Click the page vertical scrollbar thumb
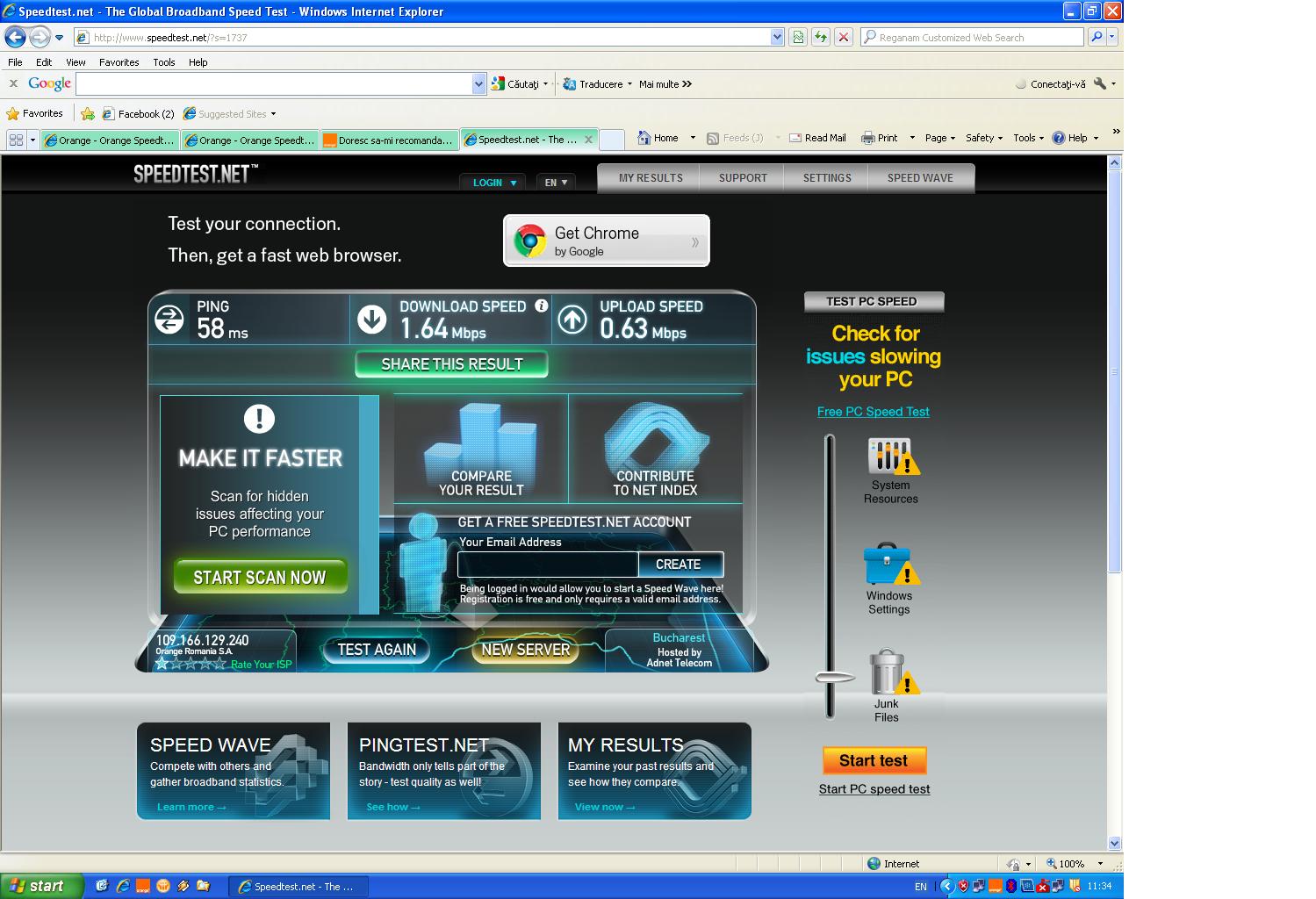This screenshot has height=899, width=1316. pyautogui.click(x=1114, y=371)
